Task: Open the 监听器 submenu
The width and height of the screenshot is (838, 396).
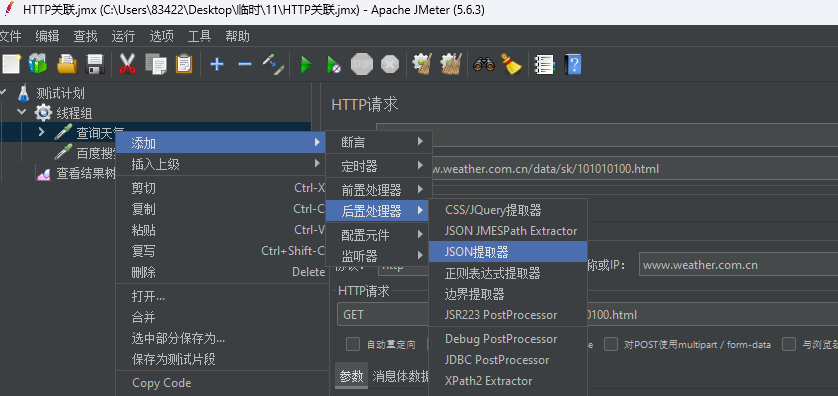Action: 378,255
